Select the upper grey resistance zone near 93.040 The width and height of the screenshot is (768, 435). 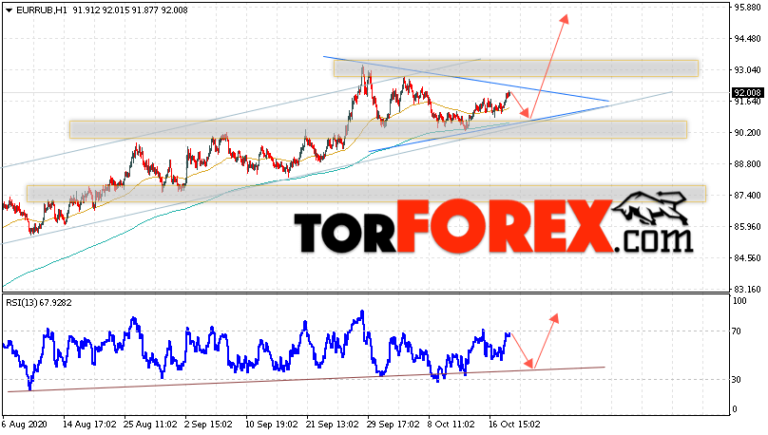point(516,68)
